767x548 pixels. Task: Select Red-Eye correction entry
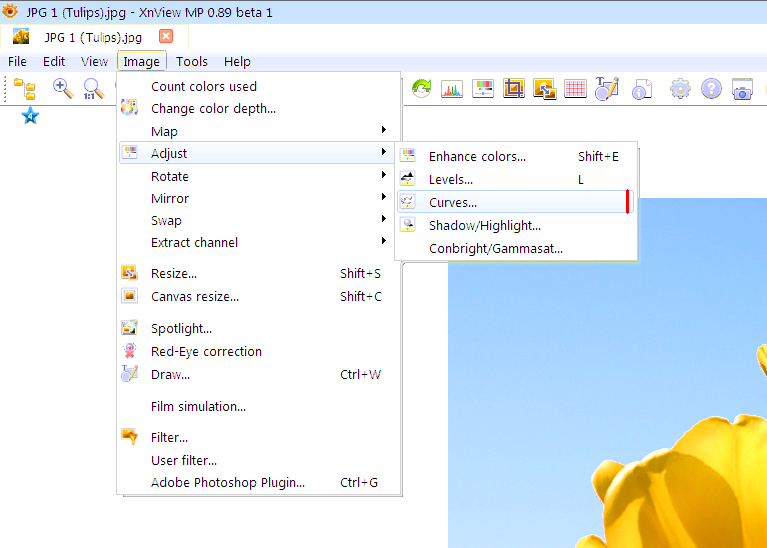(x=258, y=351)
